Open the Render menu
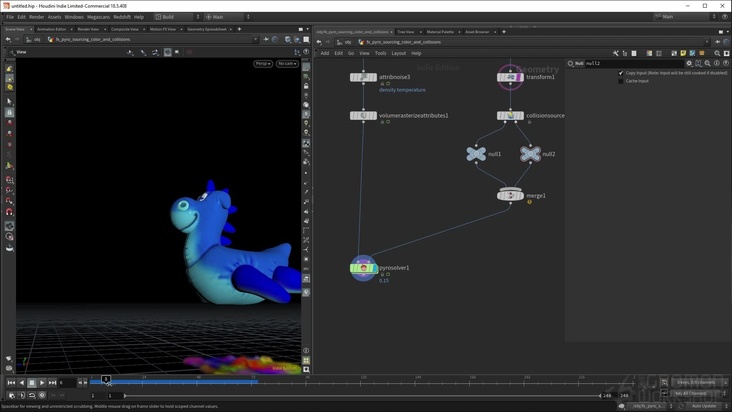Image resolution: width=732 pixels, height=412 pixels. pyautogui.click(x=36, y=17)
